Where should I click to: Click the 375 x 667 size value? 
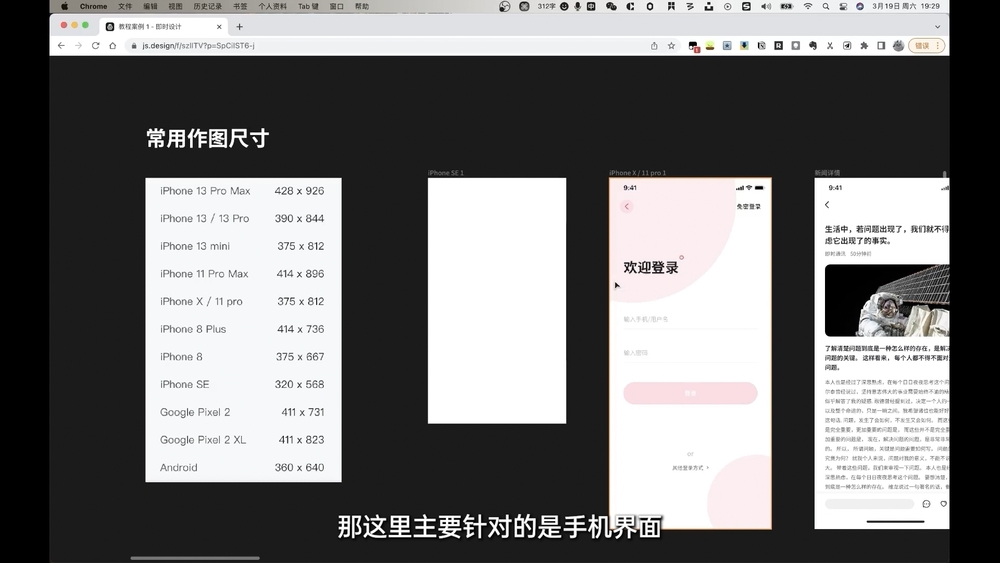tap(300, 356)
